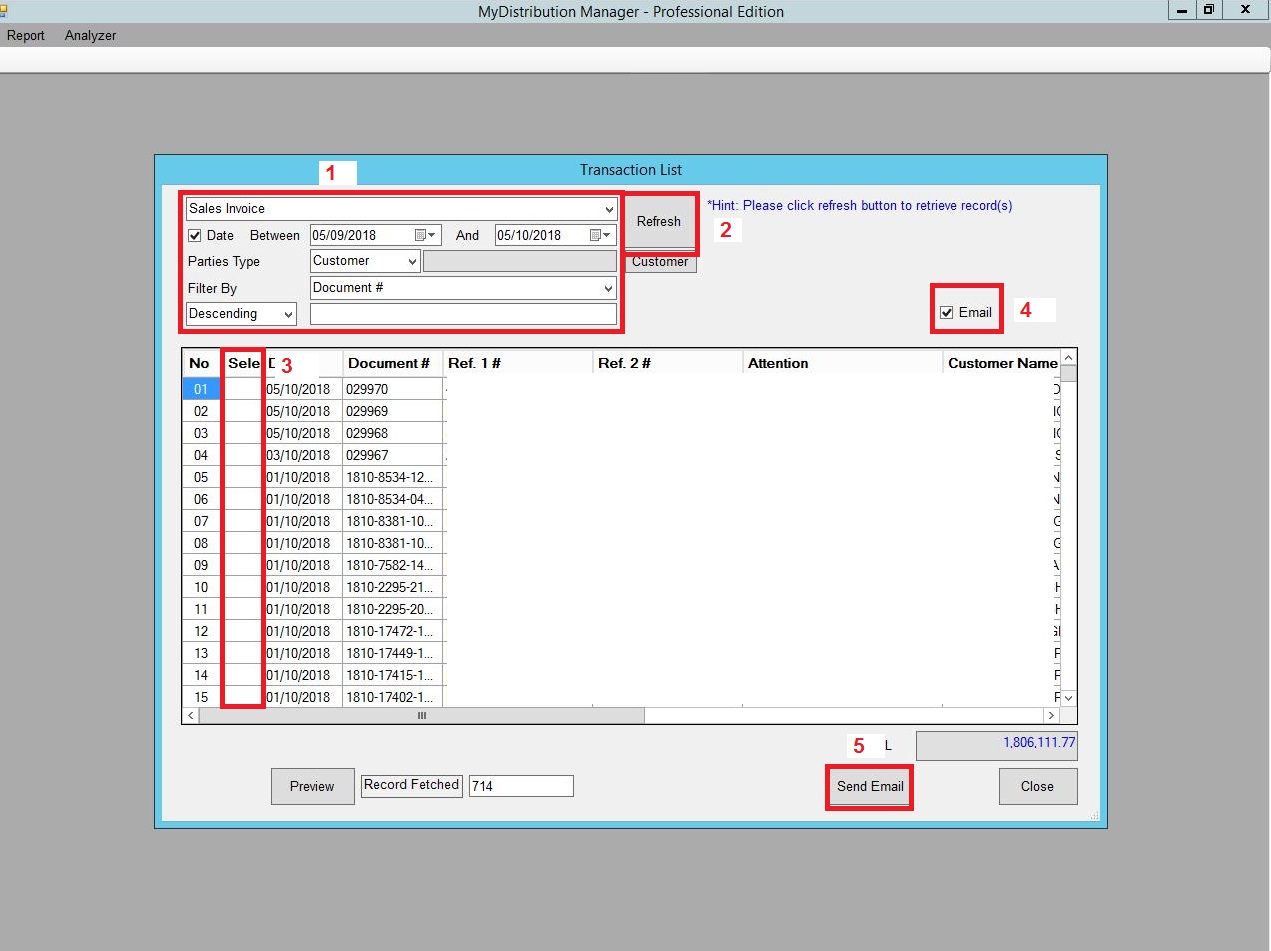
Task: Click the app icon in title bar
Action: coord(4,10)
